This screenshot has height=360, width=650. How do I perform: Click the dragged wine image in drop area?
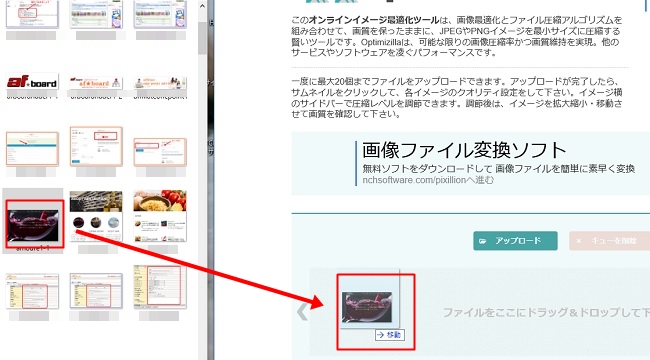[x=367, y=307]
